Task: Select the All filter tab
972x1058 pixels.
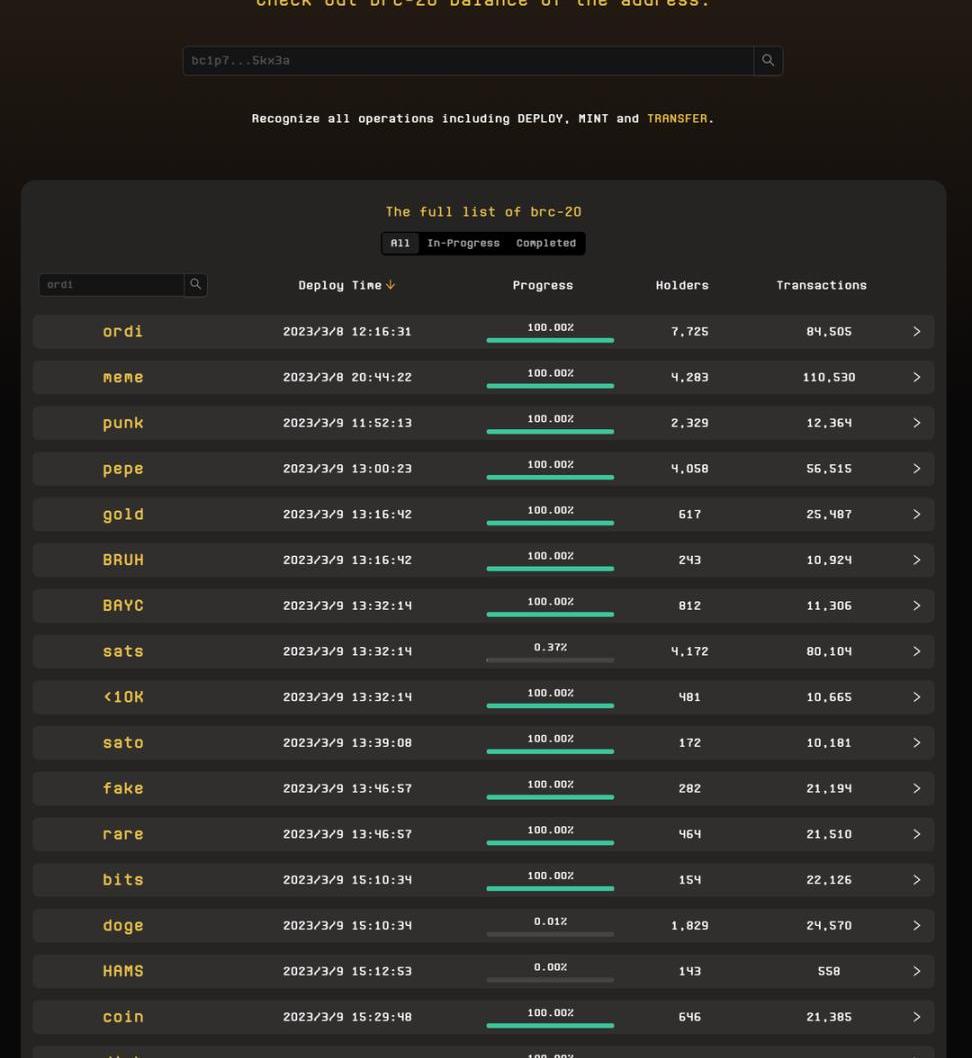Action: pyautogui.click(x=400, y=244)
